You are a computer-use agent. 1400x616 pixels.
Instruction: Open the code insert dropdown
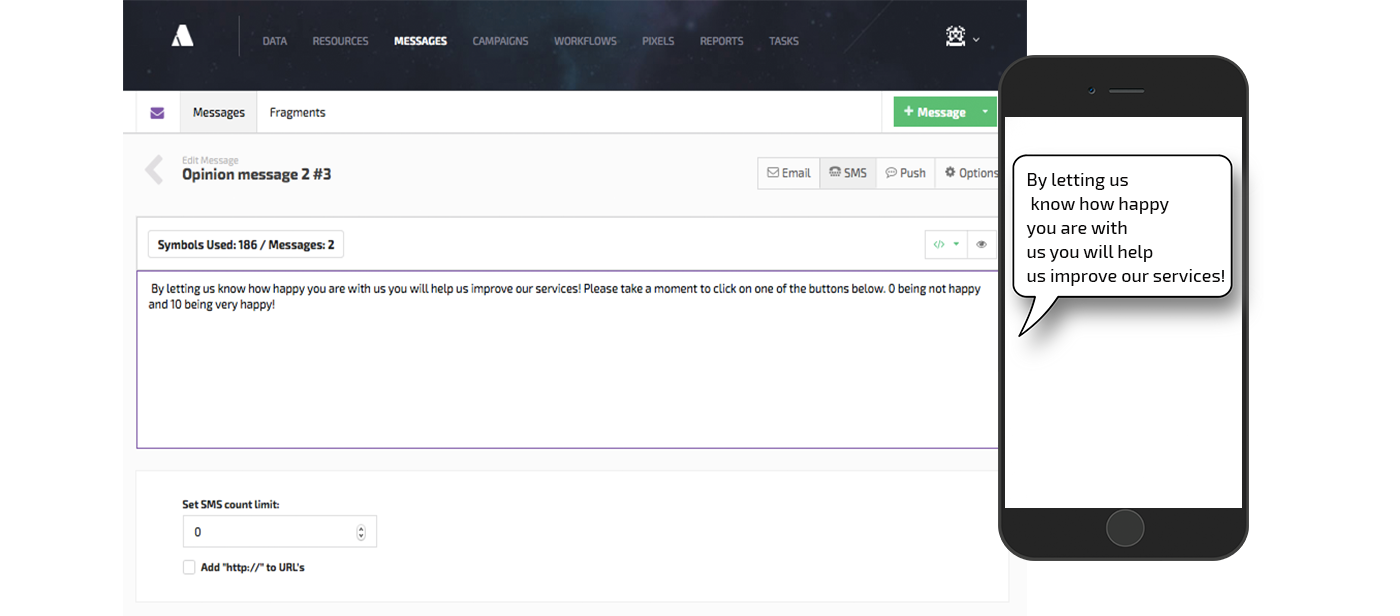click(x=946, y=244)
